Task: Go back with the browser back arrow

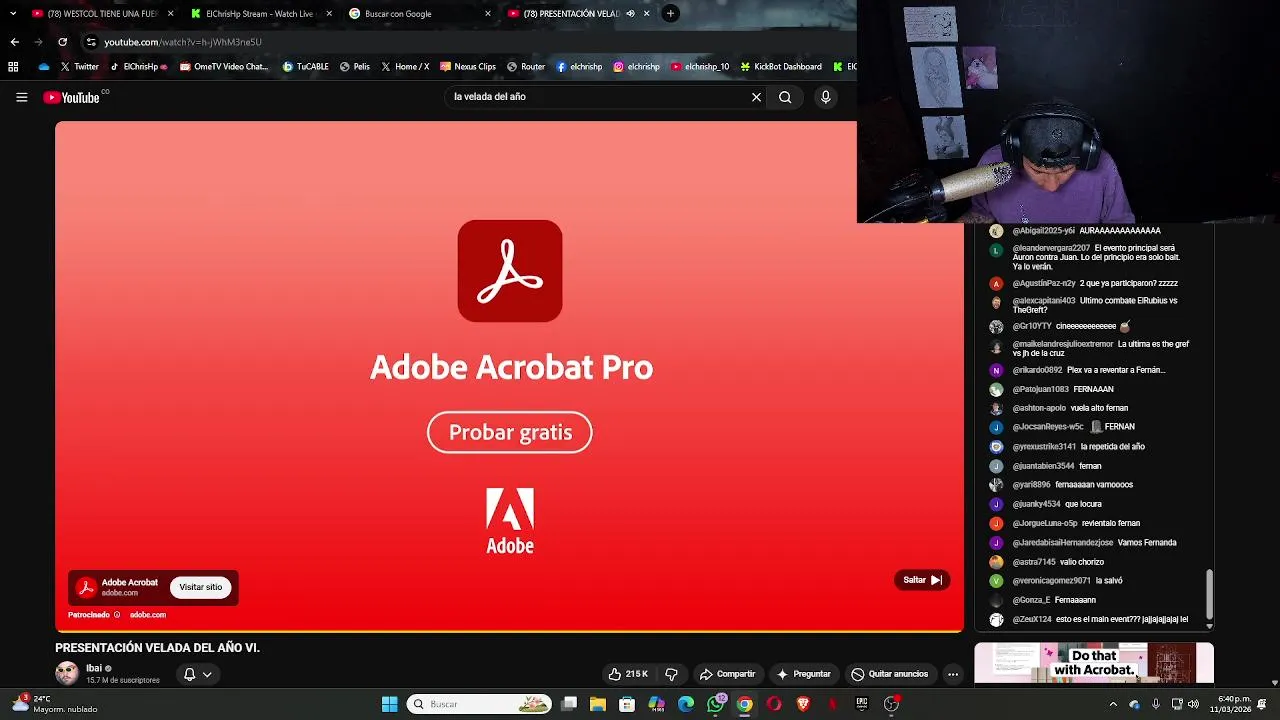Action: (x=14, y=42)
